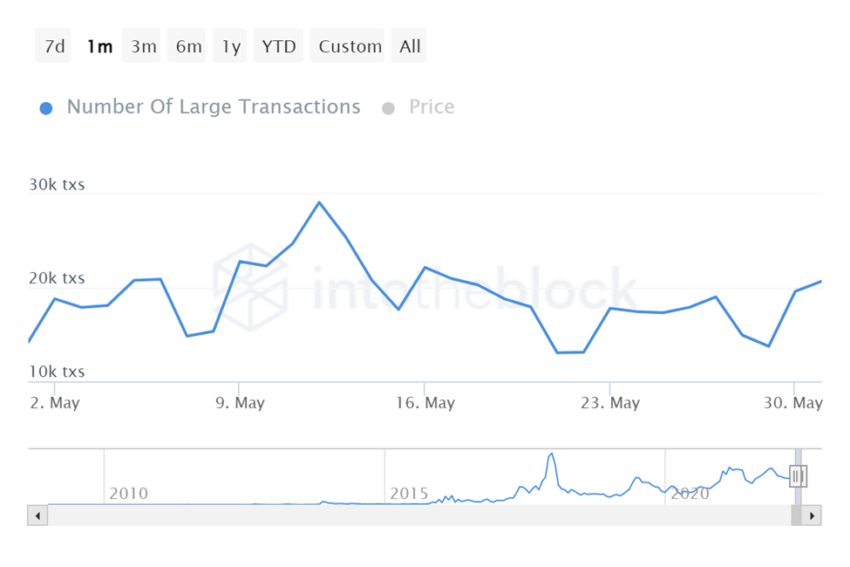The width and height of the screenshot is (850, 567).
Task: Select the 7d time range
Action: pos(54,46)
